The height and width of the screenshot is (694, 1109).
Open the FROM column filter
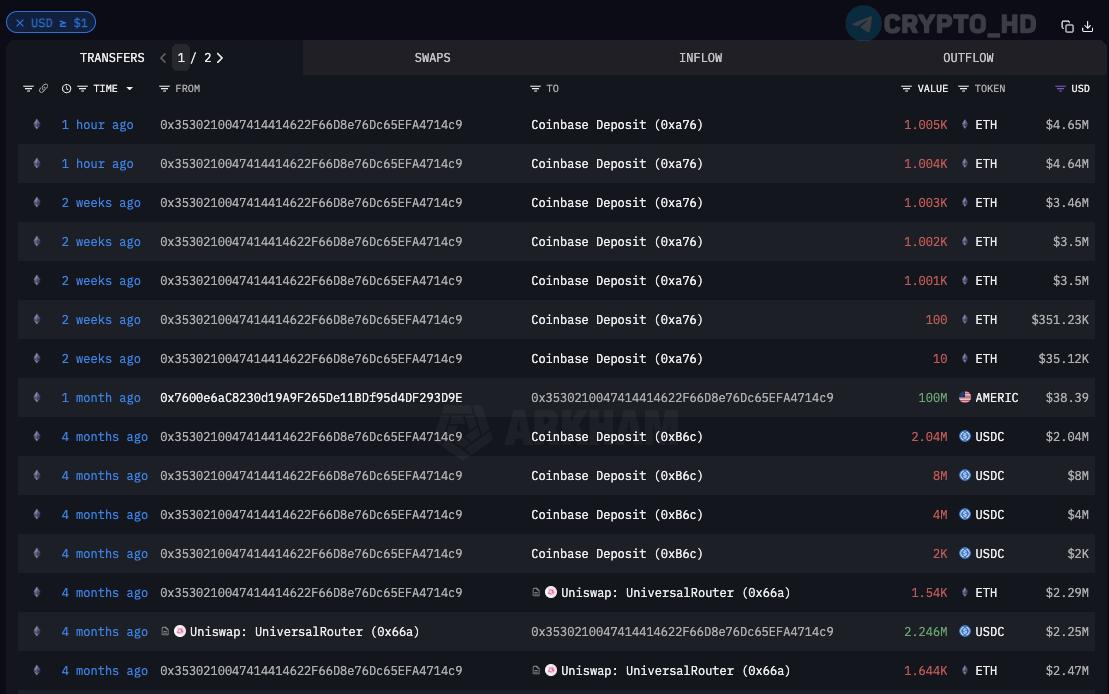tap(164, 88)
